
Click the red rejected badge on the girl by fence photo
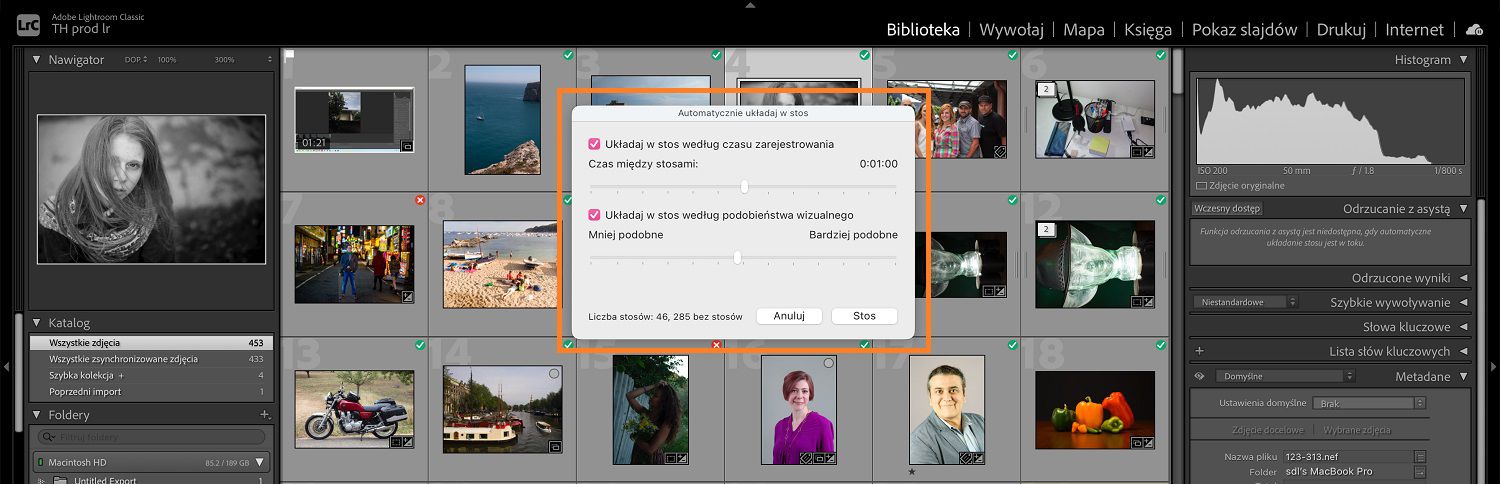716,345
